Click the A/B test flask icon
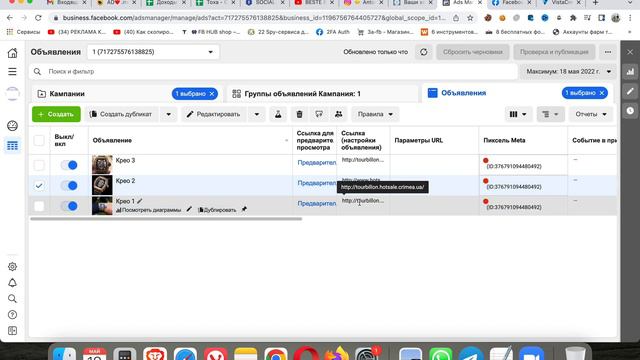The width and height of the screenshot is (640, 360). pos(278,114)
